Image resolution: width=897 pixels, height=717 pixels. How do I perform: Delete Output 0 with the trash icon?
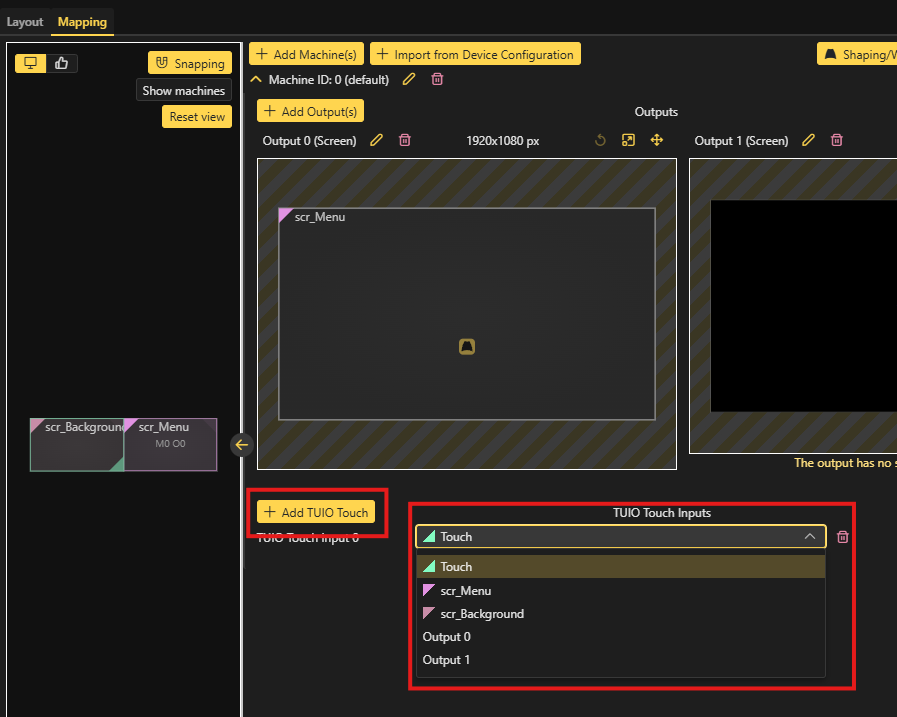click(404, 141)
